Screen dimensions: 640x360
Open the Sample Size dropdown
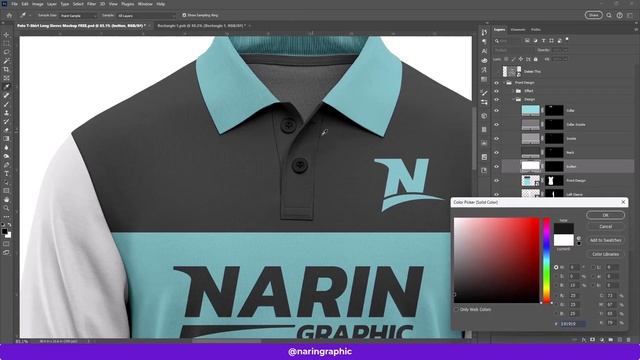78,16
